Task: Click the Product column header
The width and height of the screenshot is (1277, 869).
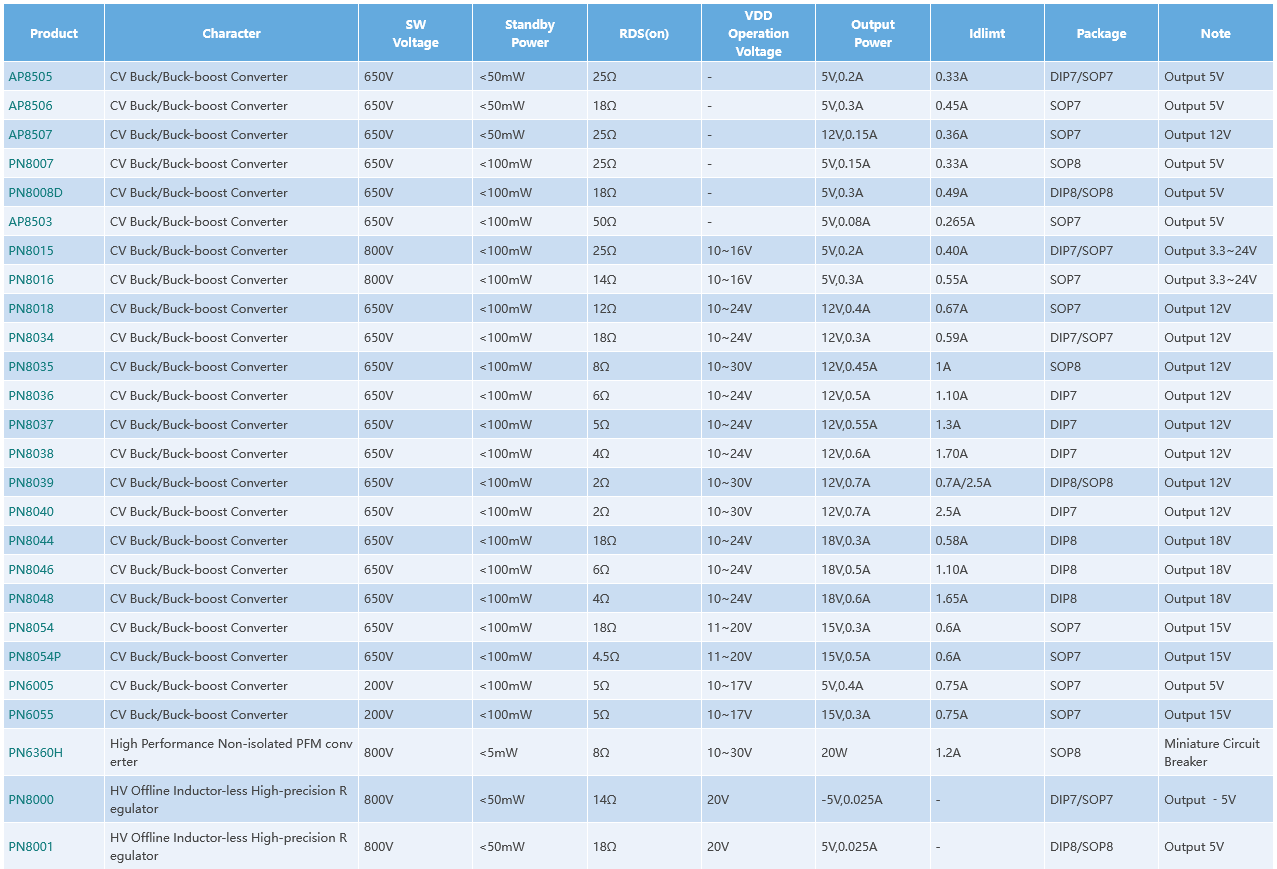Action: coord(54,33)
